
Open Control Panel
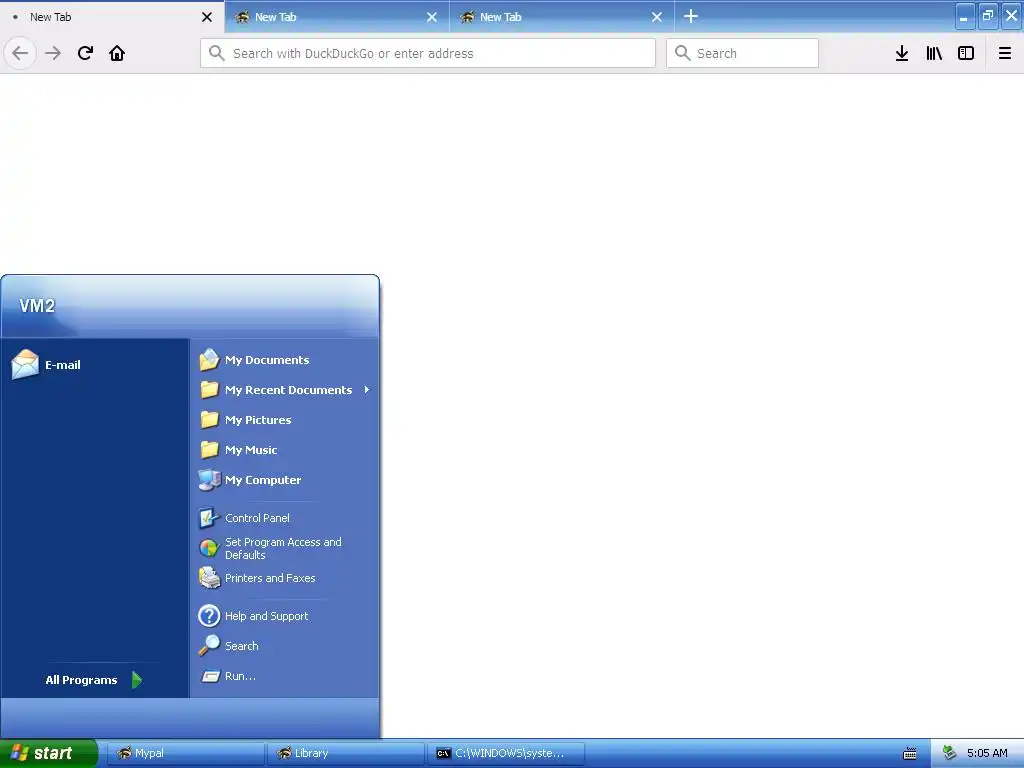click(286, 518)
